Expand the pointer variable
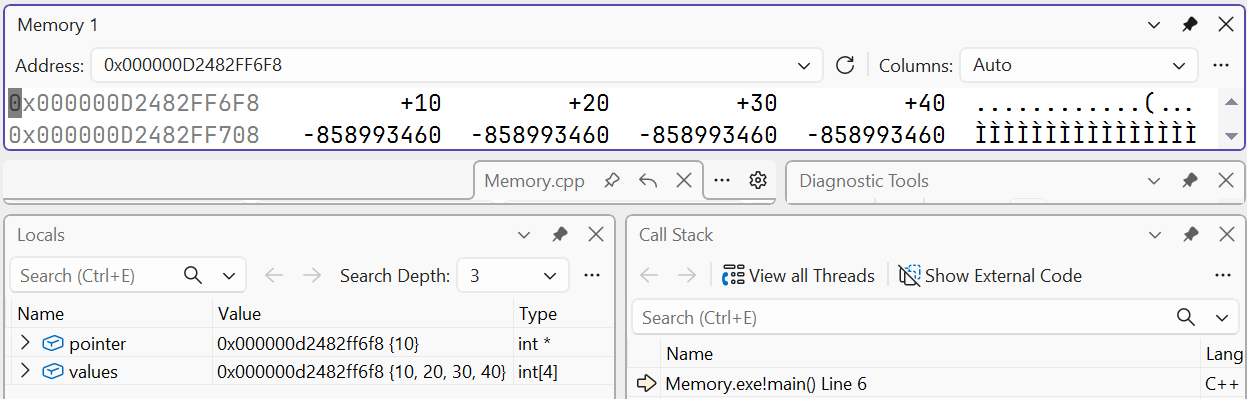Image resolution: width=1247 pixels, height=399 pixels. 25,343
